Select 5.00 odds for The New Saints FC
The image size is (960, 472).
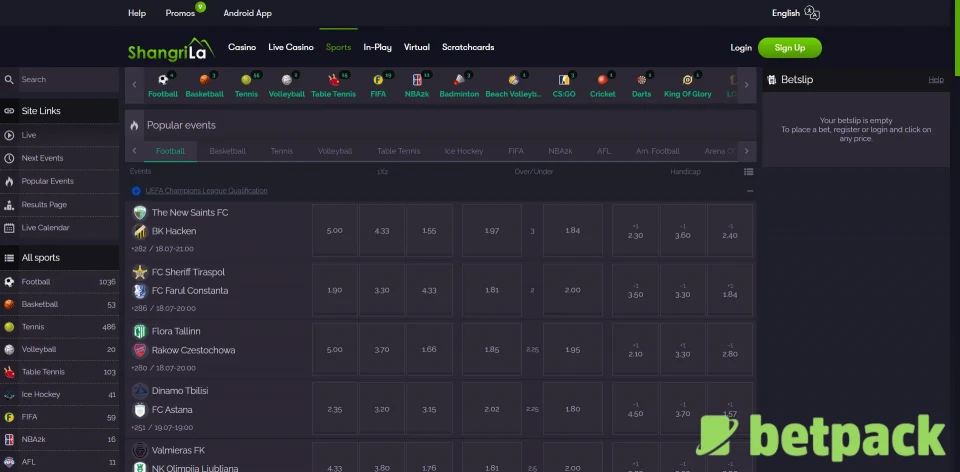tap(334, 231)
